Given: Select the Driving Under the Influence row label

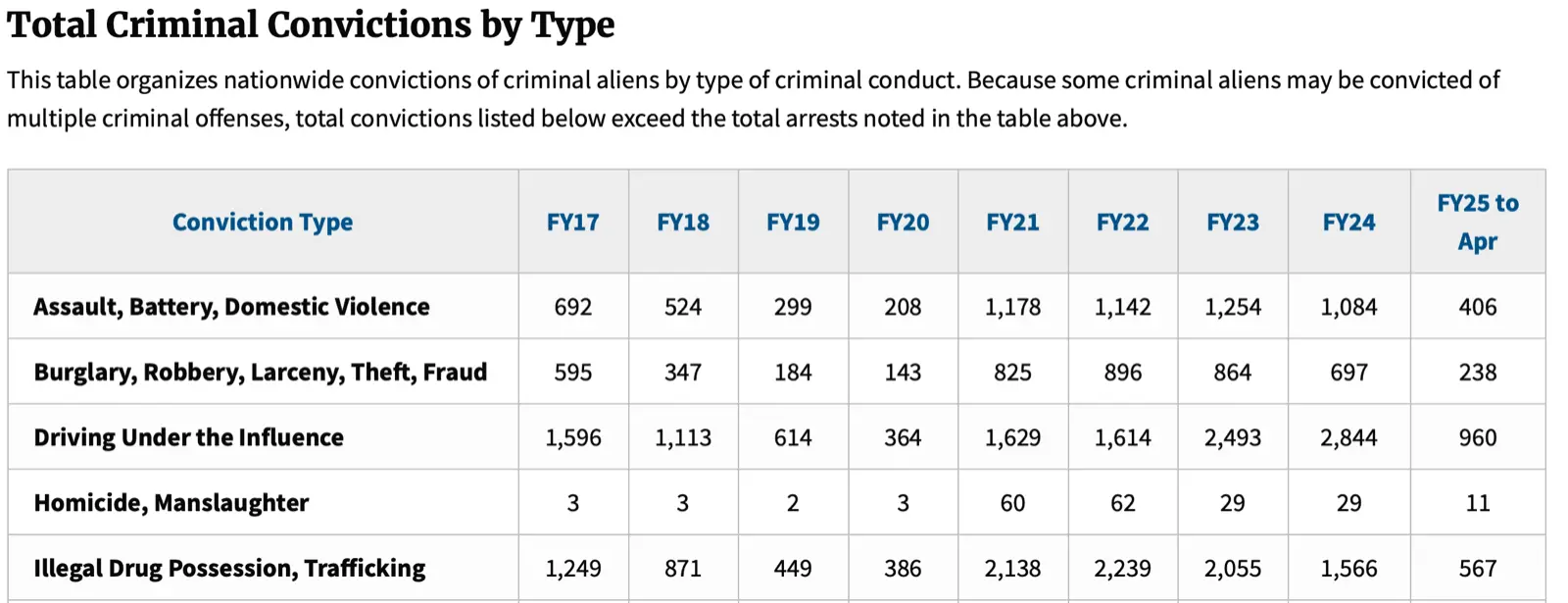Looking at the screenshot, I should click(188, 437).
